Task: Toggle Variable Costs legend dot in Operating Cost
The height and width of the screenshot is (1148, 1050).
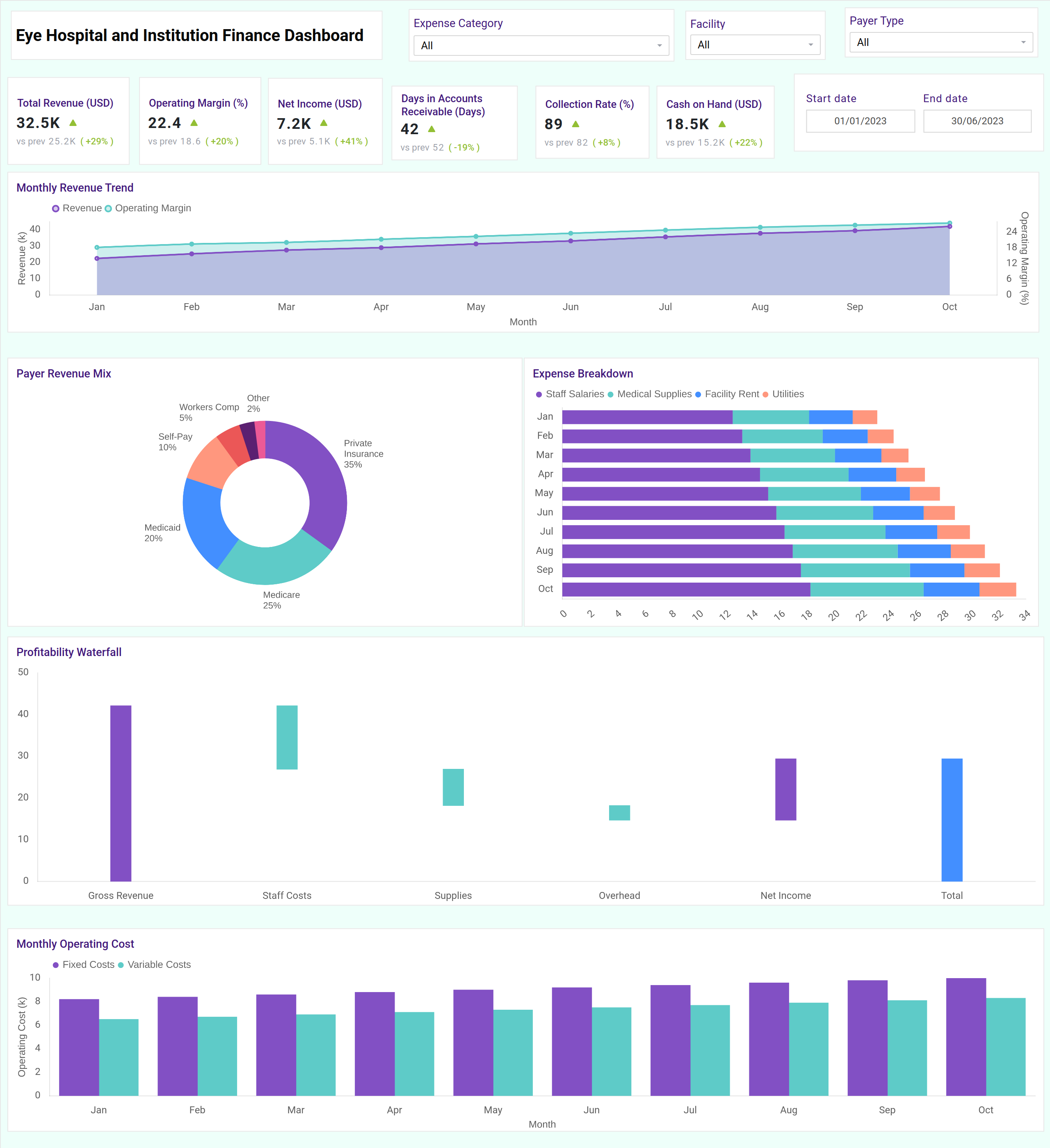Action: [121, 965]
